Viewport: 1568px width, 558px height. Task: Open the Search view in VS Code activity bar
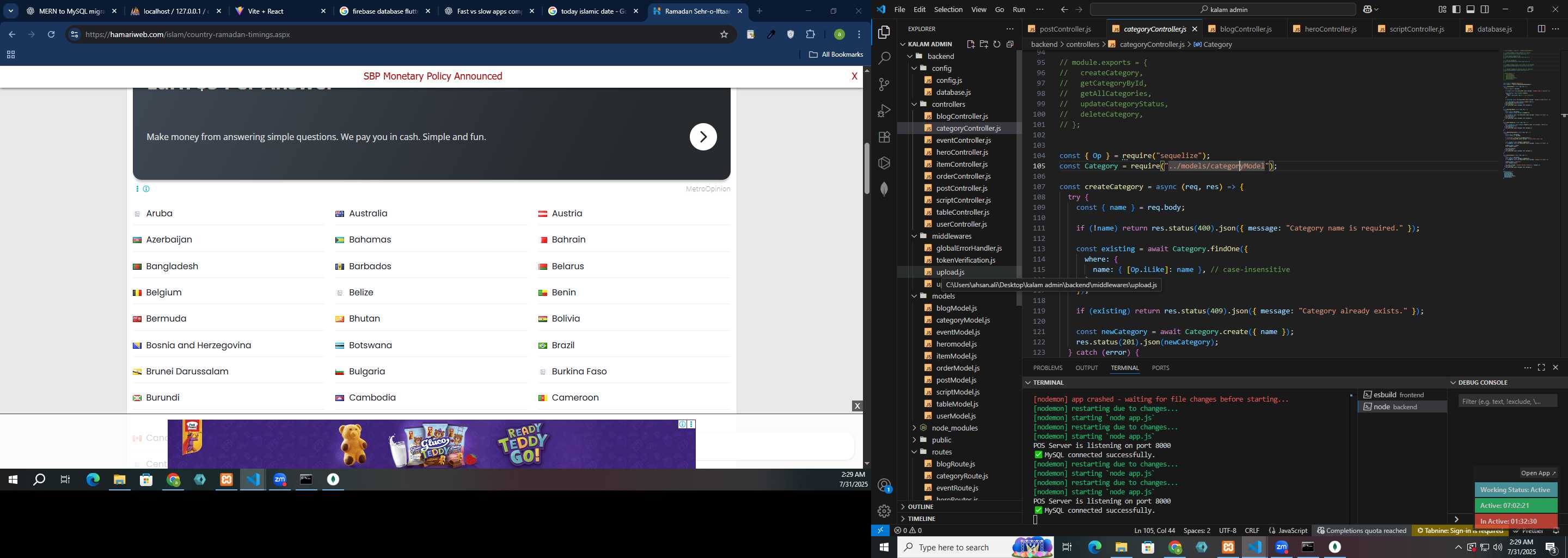pyautogui.click(x=884, y=58)
